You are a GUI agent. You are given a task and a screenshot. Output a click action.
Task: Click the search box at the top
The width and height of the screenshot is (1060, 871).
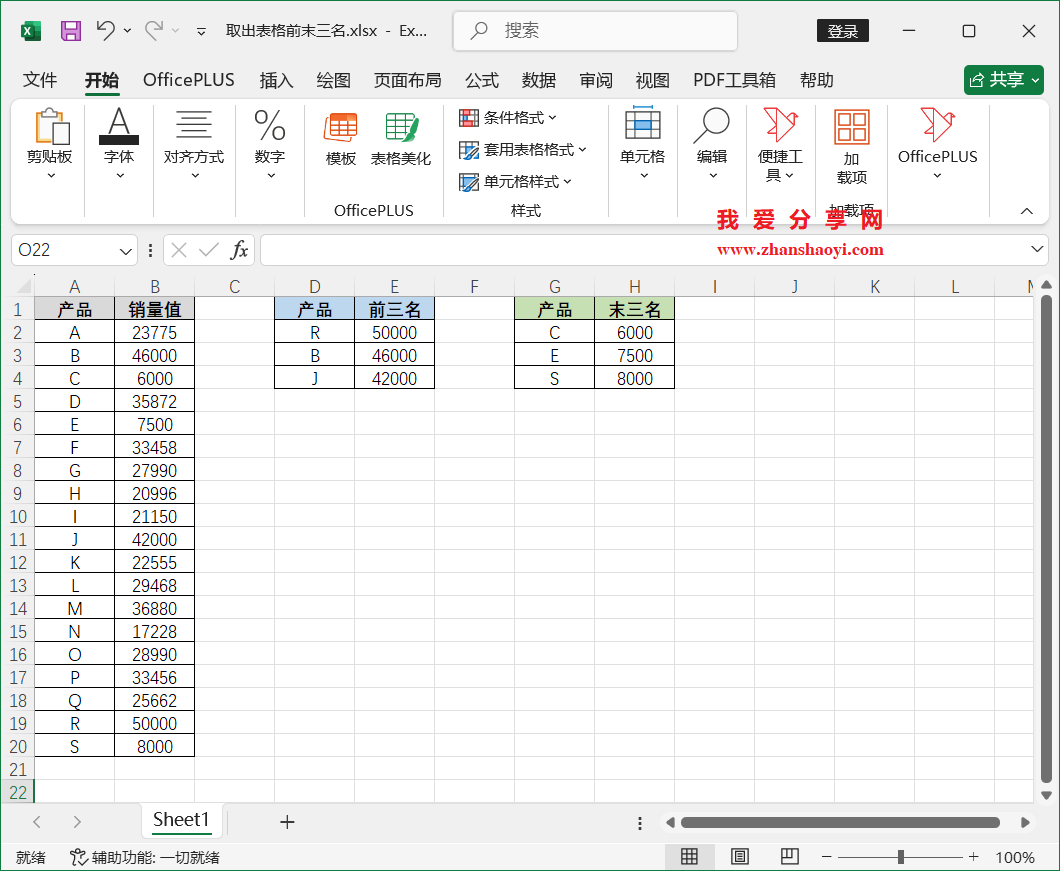pos(594,31)
